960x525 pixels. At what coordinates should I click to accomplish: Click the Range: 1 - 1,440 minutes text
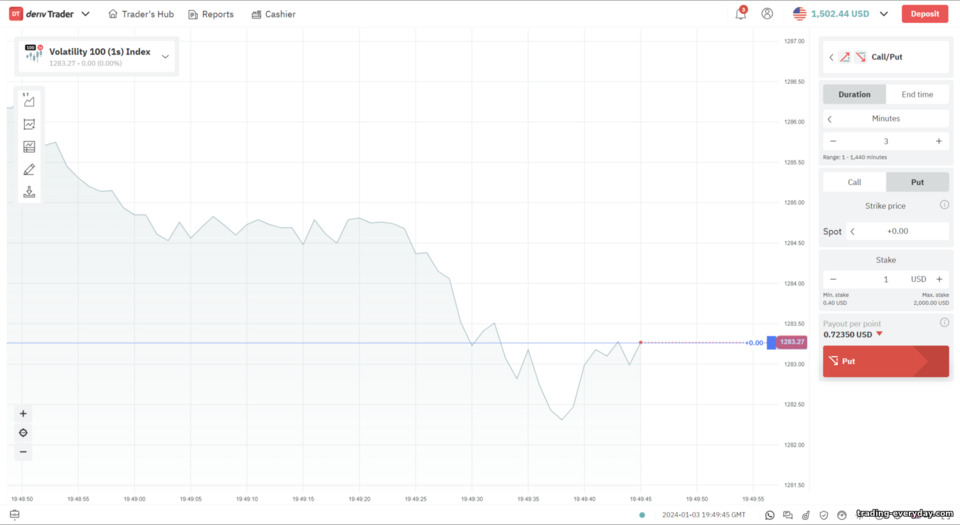click(x=855, y=157)
